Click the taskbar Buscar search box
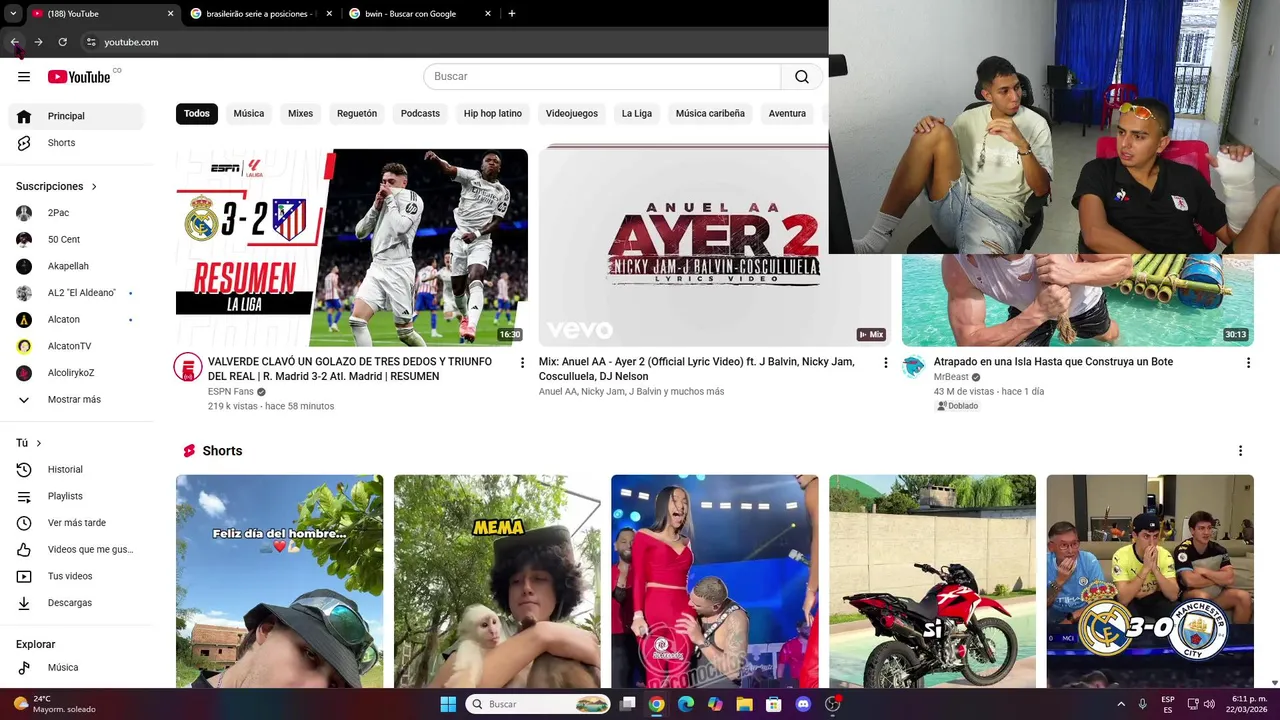This screenshot has width=1280, height=720. coord(540,704)
